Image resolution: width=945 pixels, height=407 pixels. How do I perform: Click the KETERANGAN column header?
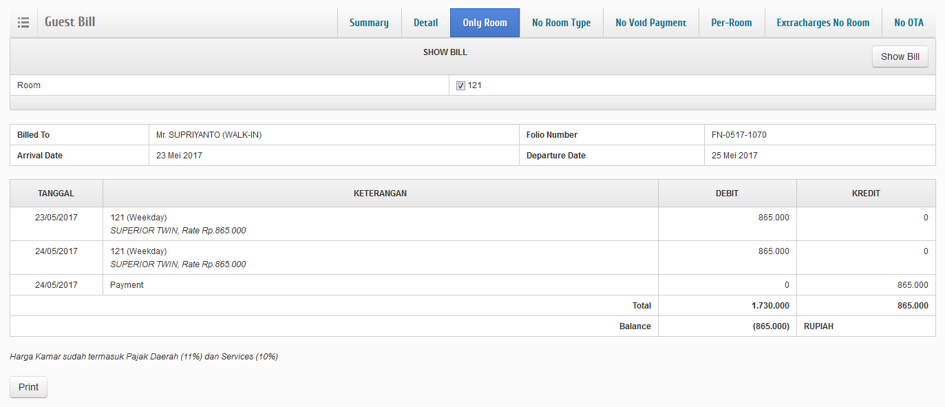[380, 193]
